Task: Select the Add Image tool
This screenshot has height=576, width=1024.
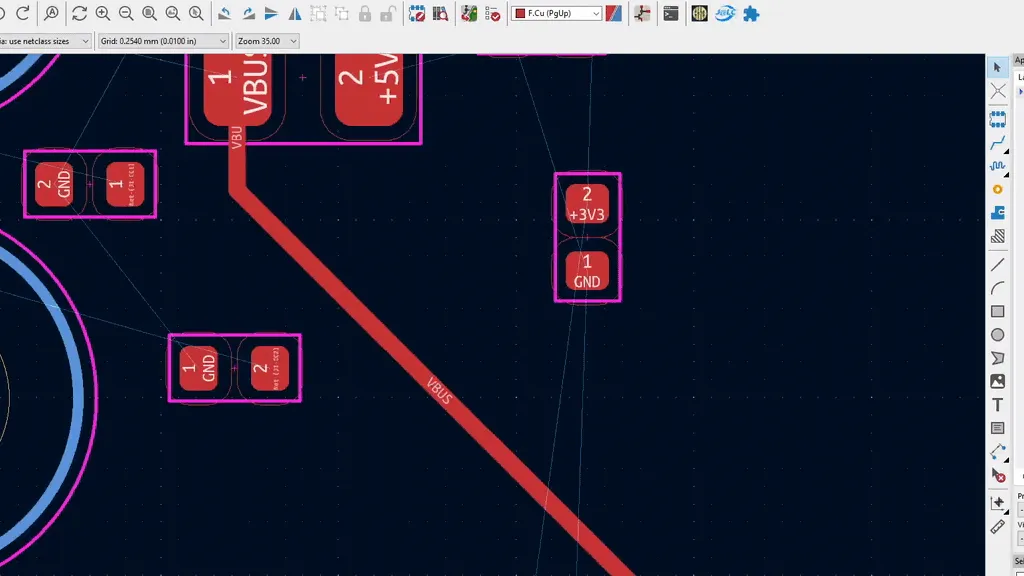Action: tap(997, 381)
